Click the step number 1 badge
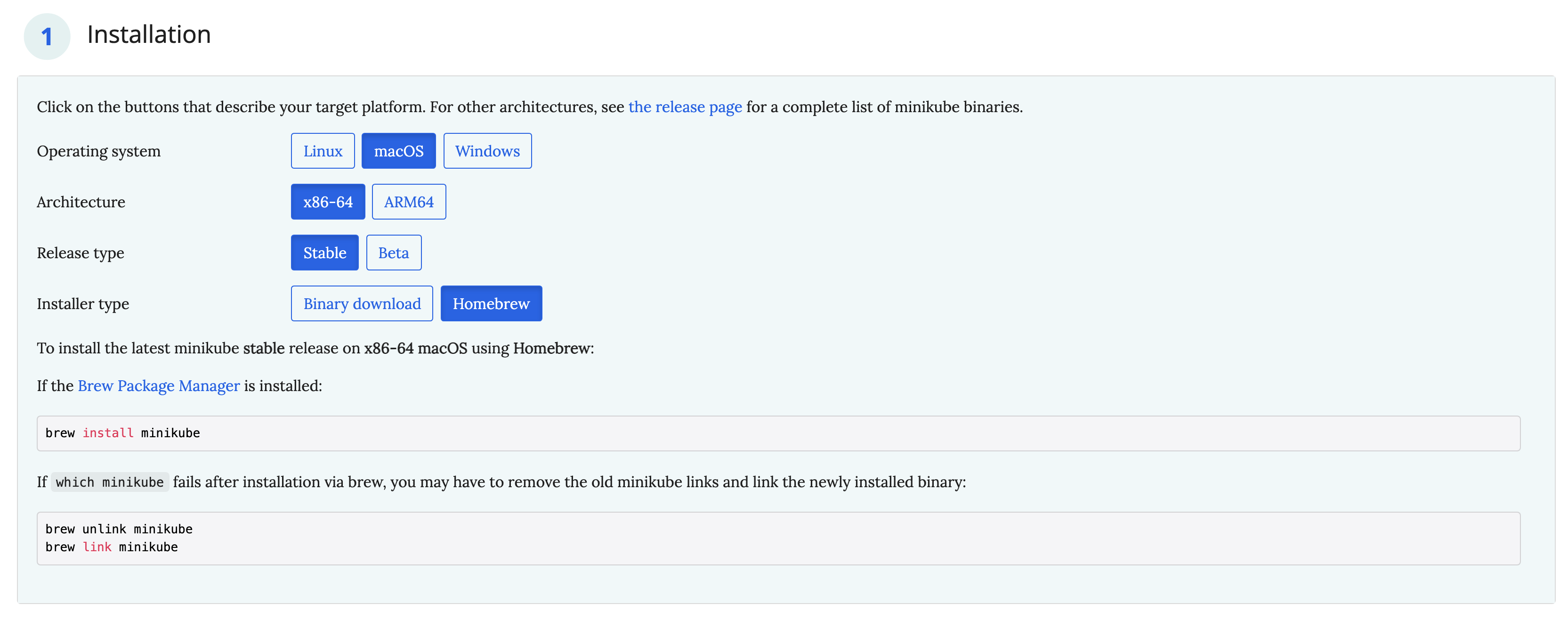The width and height of the screenshot is (1568, 621). (47, 37)
